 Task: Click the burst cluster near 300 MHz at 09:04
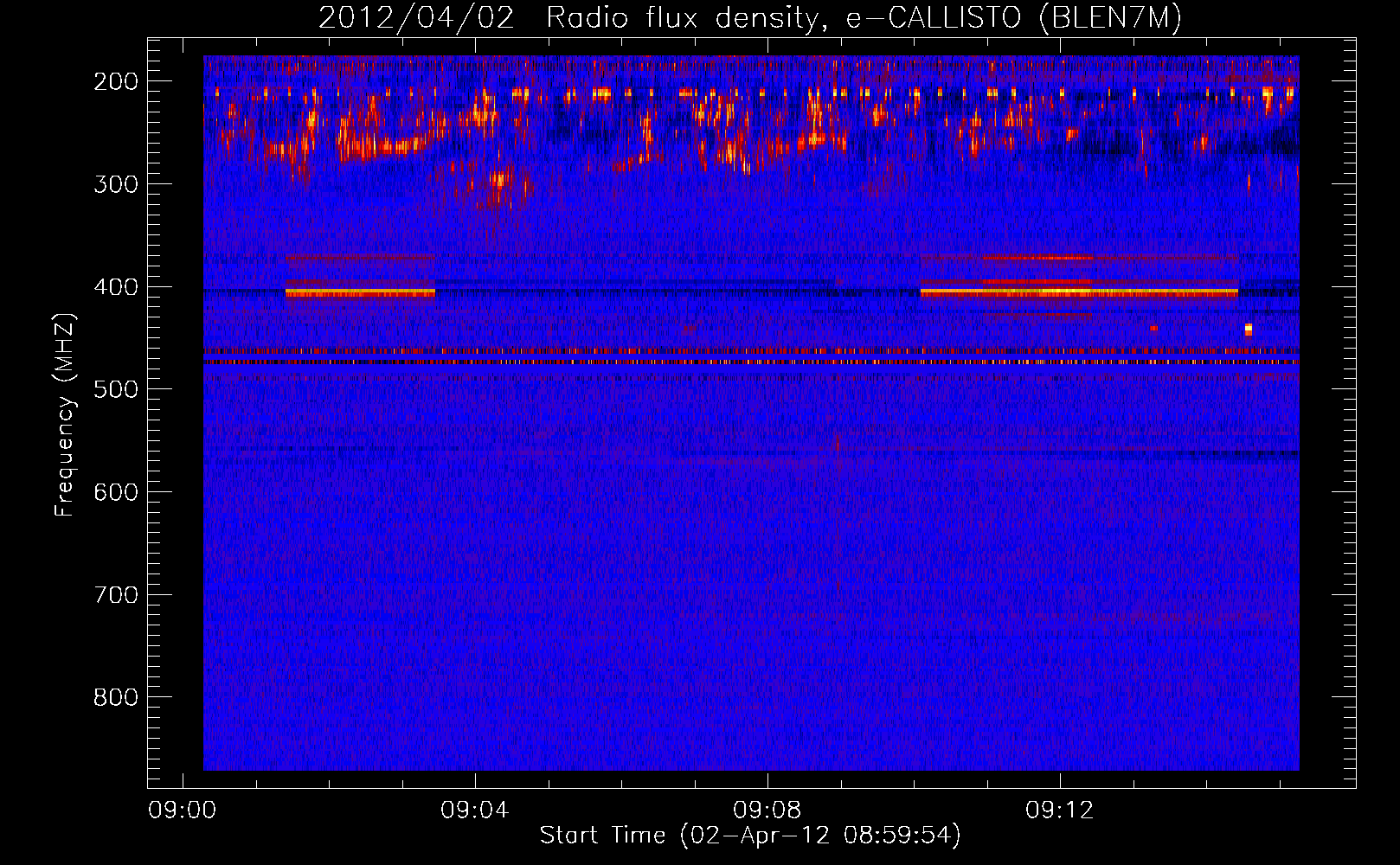point(498,188)
